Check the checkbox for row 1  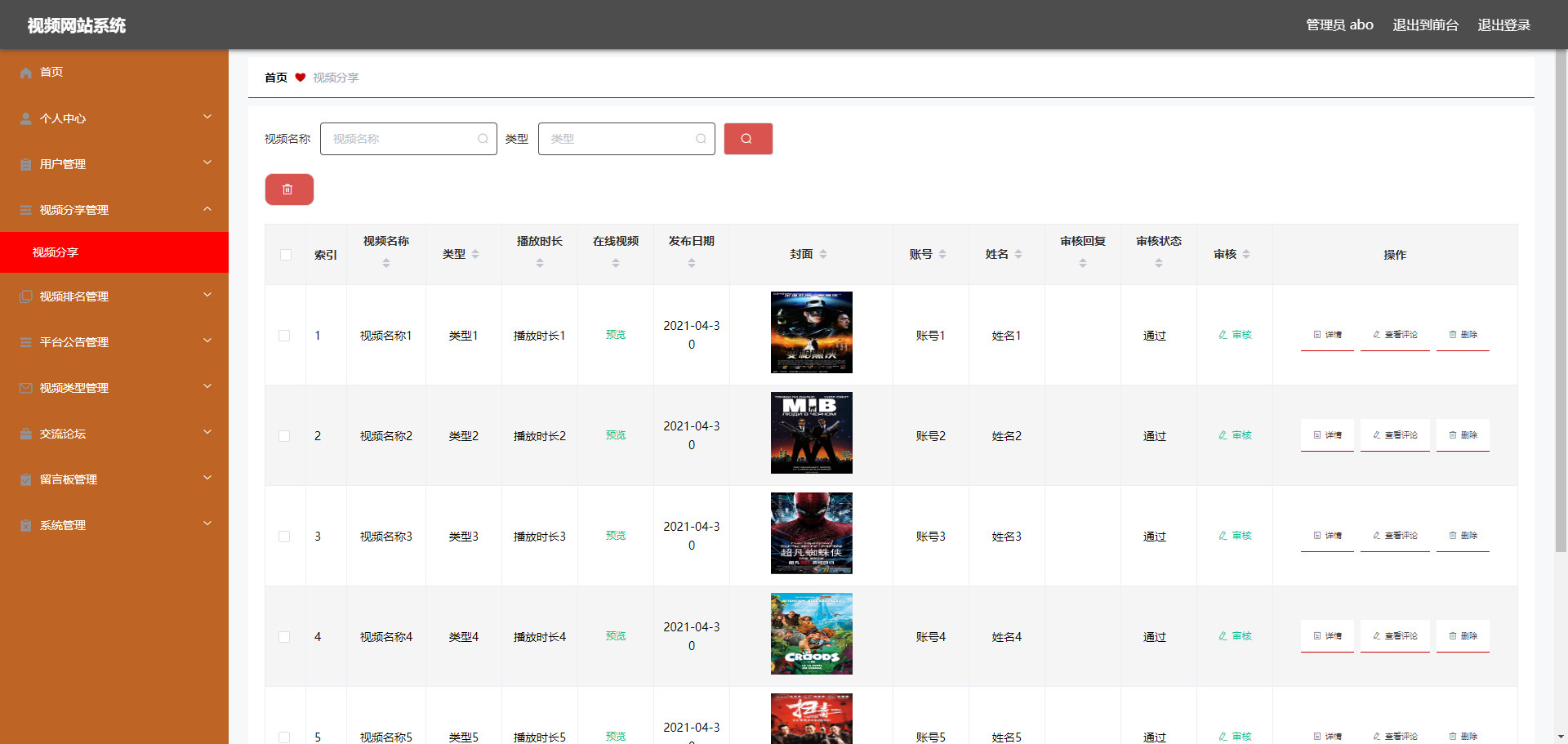(284, 336)
